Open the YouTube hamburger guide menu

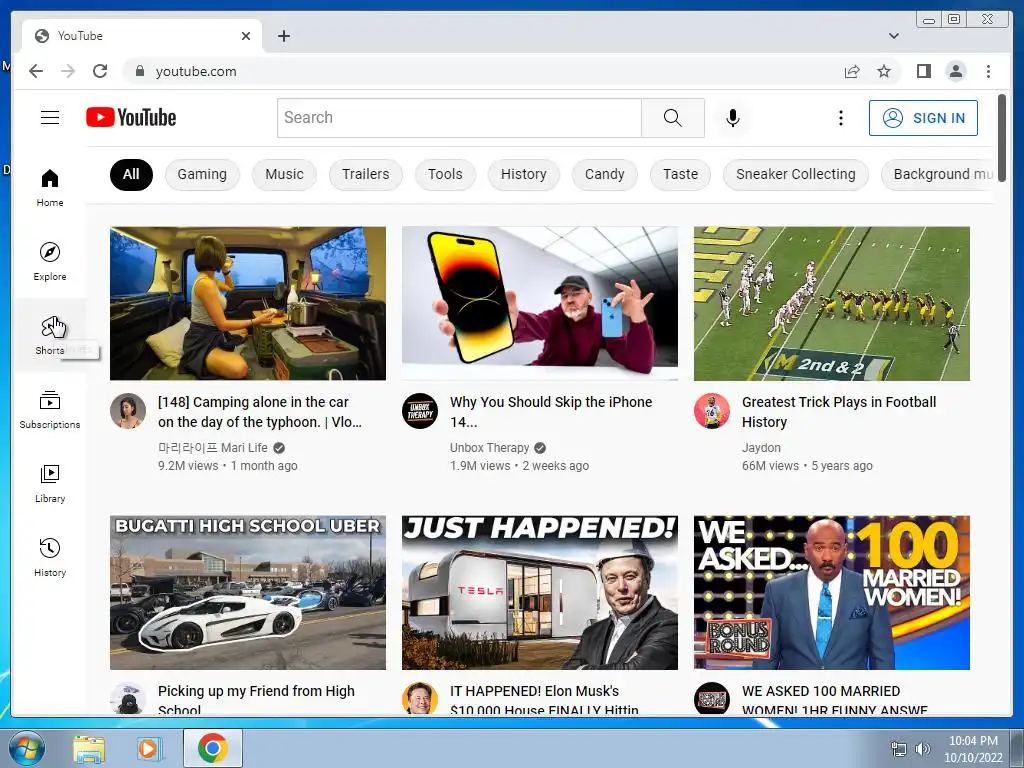coord(50,118)
